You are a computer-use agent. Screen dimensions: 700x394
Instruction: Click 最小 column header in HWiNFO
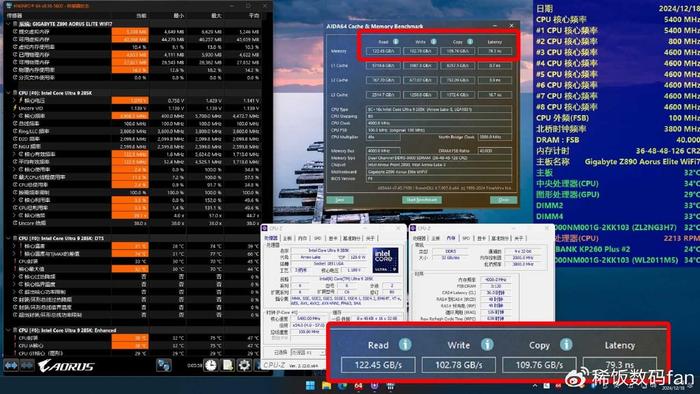[179, 16]
